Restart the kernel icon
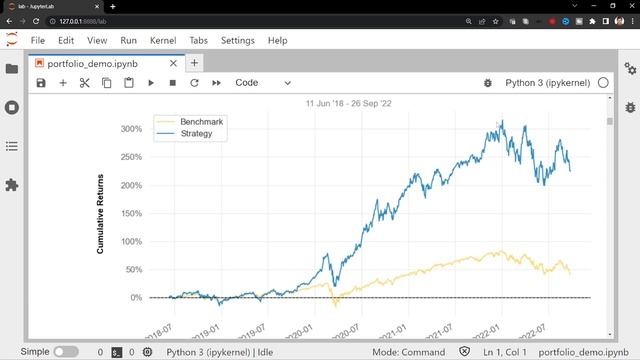640x360 pixels. coord(194,83)
